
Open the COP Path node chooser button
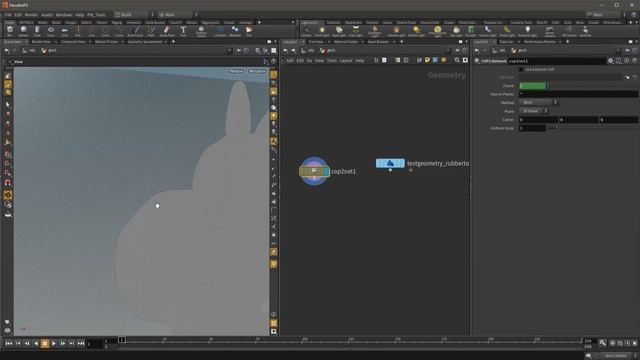coord(627,77)
